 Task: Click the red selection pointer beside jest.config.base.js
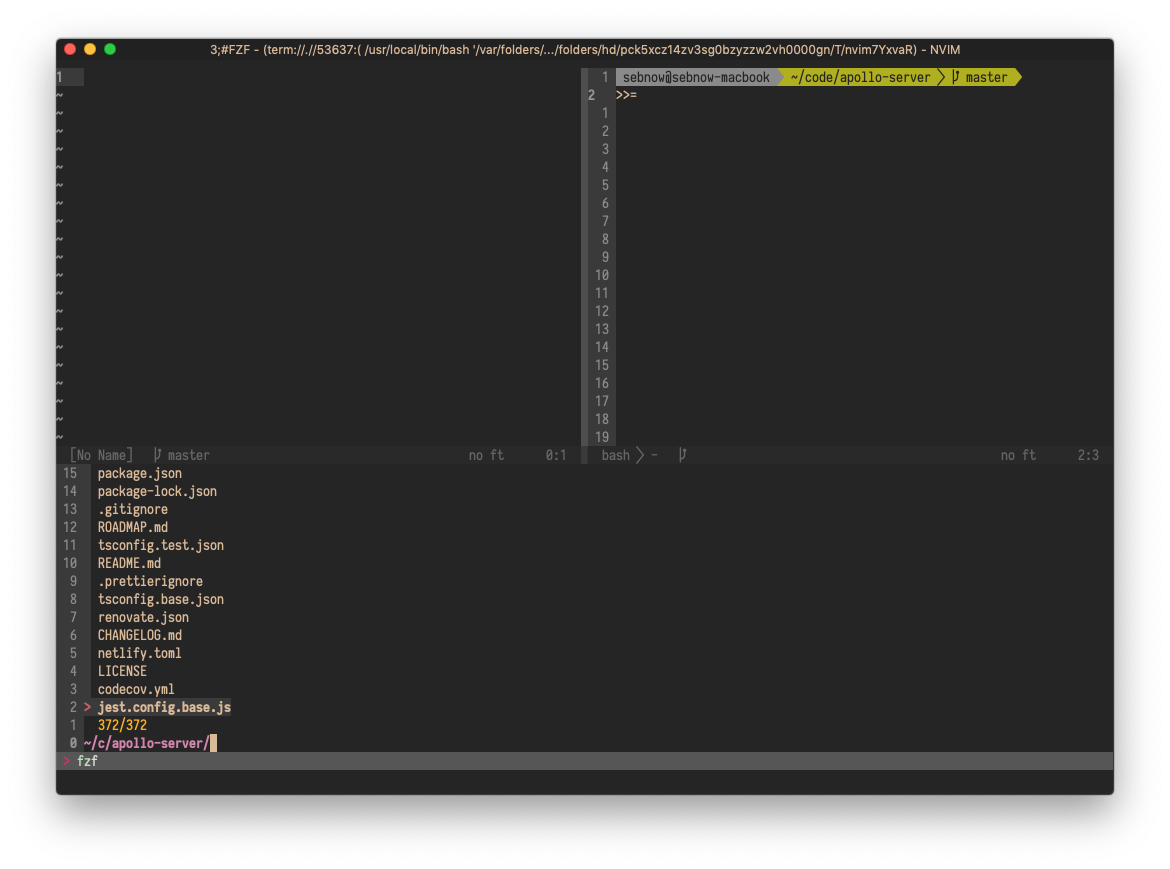tap(87, 707)
